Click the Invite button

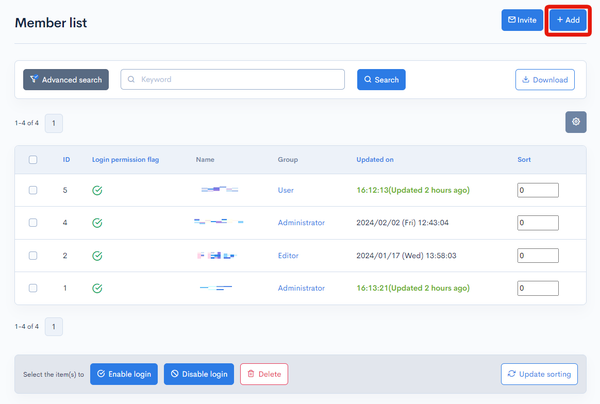coord(522,20)
